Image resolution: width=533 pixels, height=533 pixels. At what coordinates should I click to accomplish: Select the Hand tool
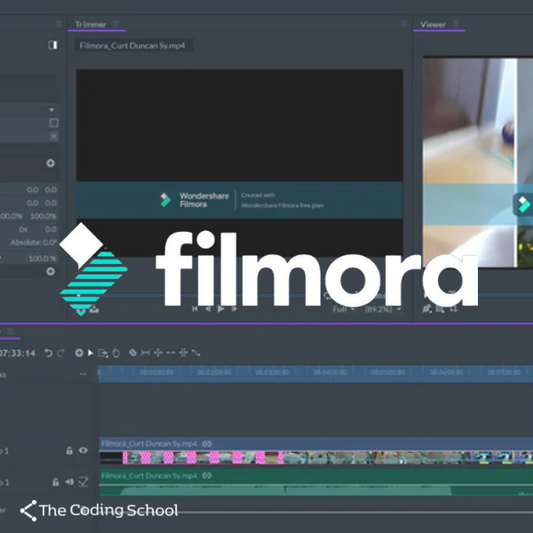pos(116,353)
